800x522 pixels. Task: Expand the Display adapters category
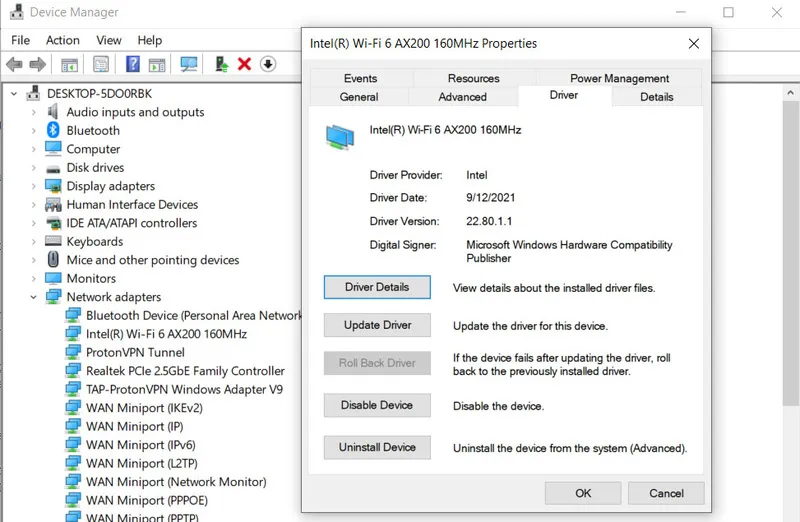34,187
